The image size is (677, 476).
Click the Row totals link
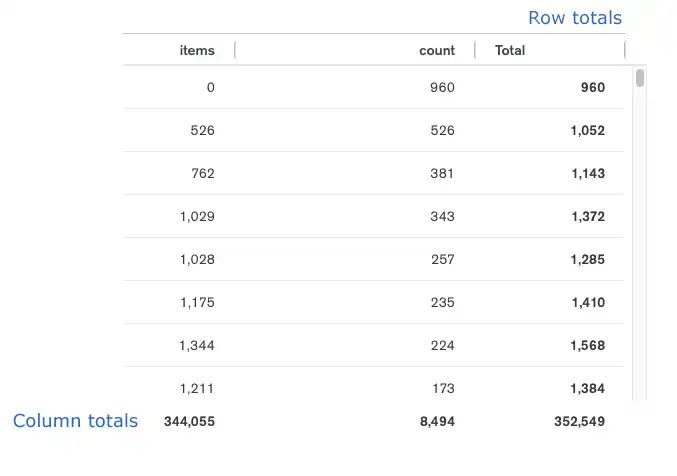[x=574, y=18]
